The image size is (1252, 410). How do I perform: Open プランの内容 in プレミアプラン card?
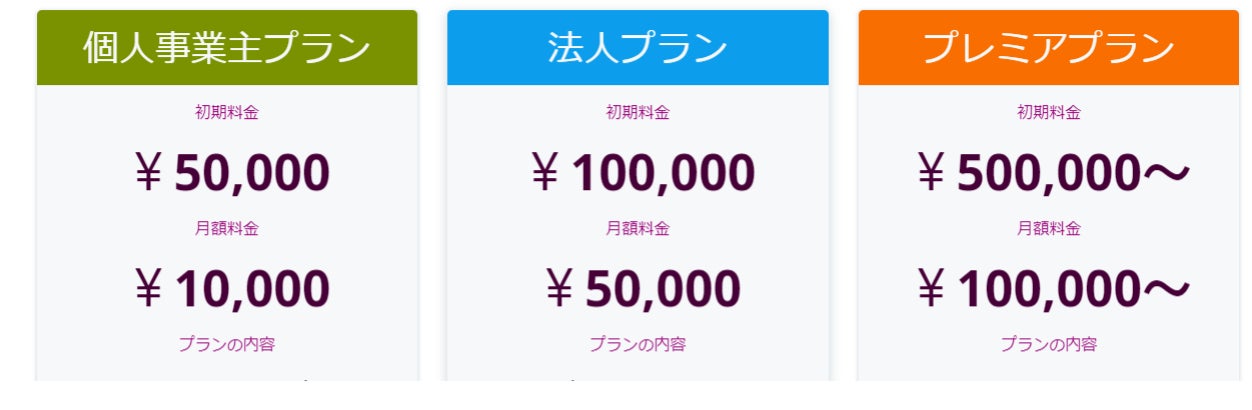(1048, 344)
